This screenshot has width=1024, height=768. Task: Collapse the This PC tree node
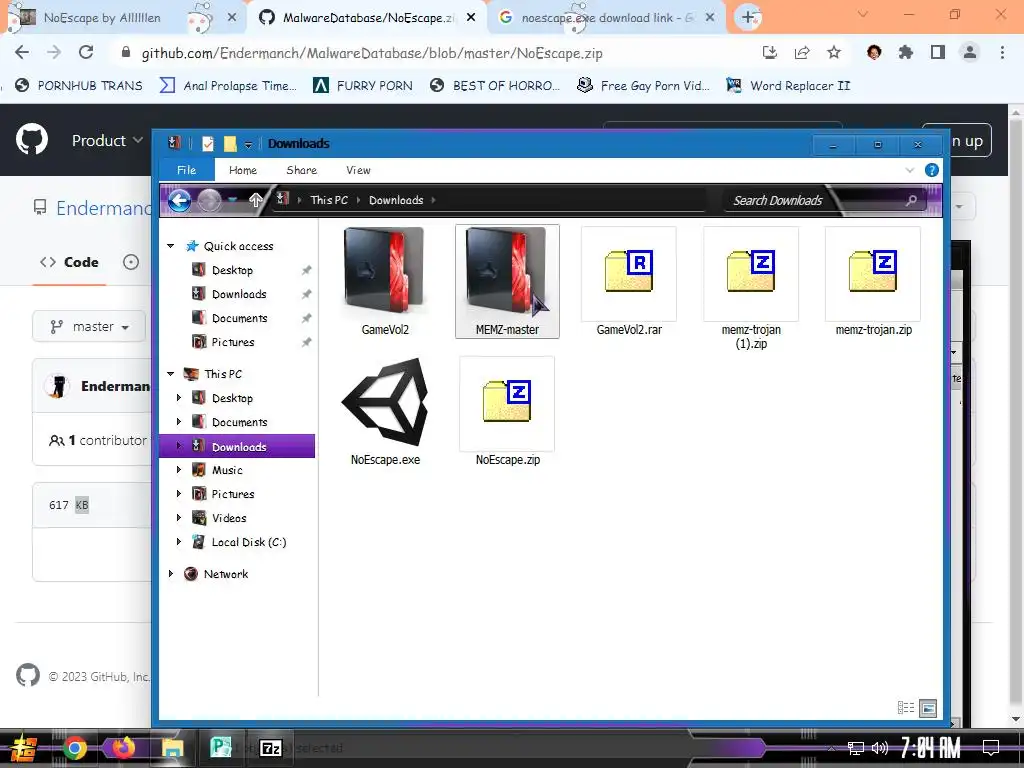pyautogui.click(x=170, y=374)
